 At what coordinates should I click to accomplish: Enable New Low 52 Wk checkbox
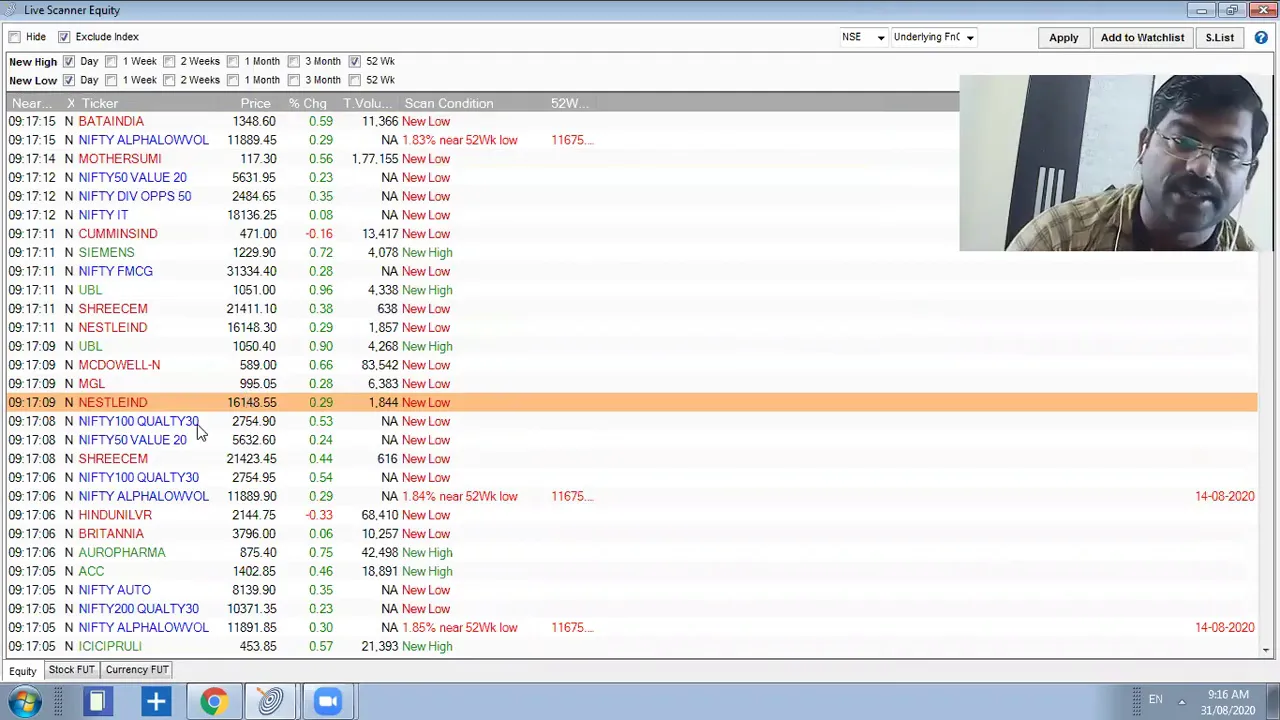coord(354,80)
